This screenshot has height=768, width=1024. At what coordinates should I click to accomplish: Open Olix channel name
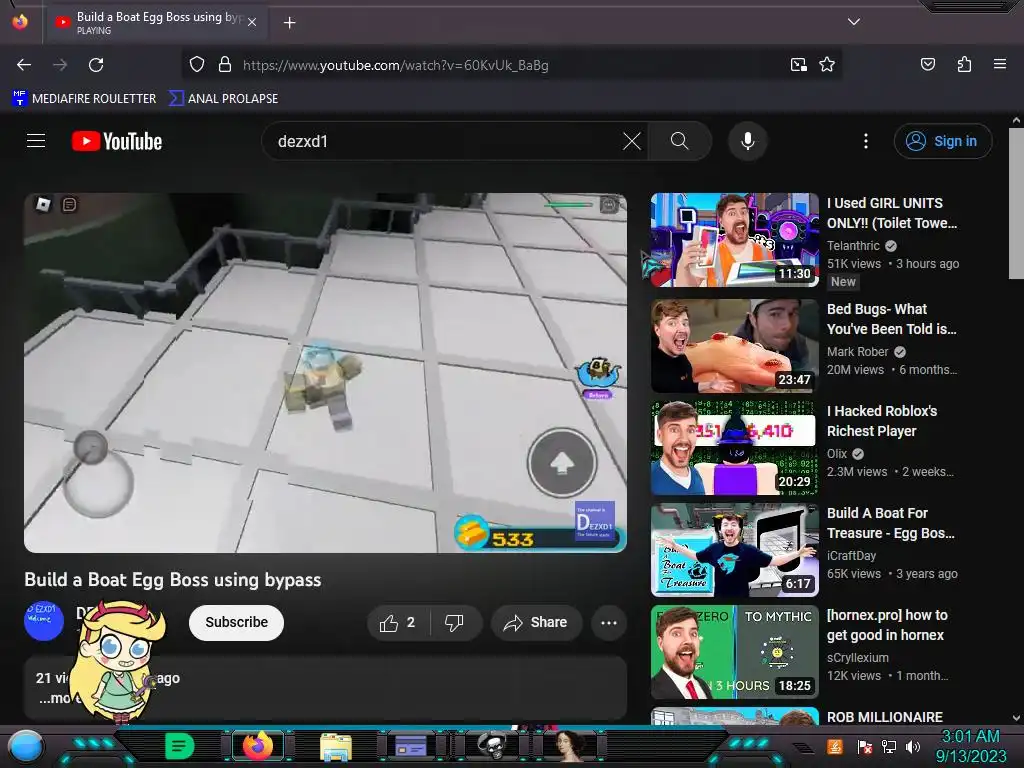point(837,453)
